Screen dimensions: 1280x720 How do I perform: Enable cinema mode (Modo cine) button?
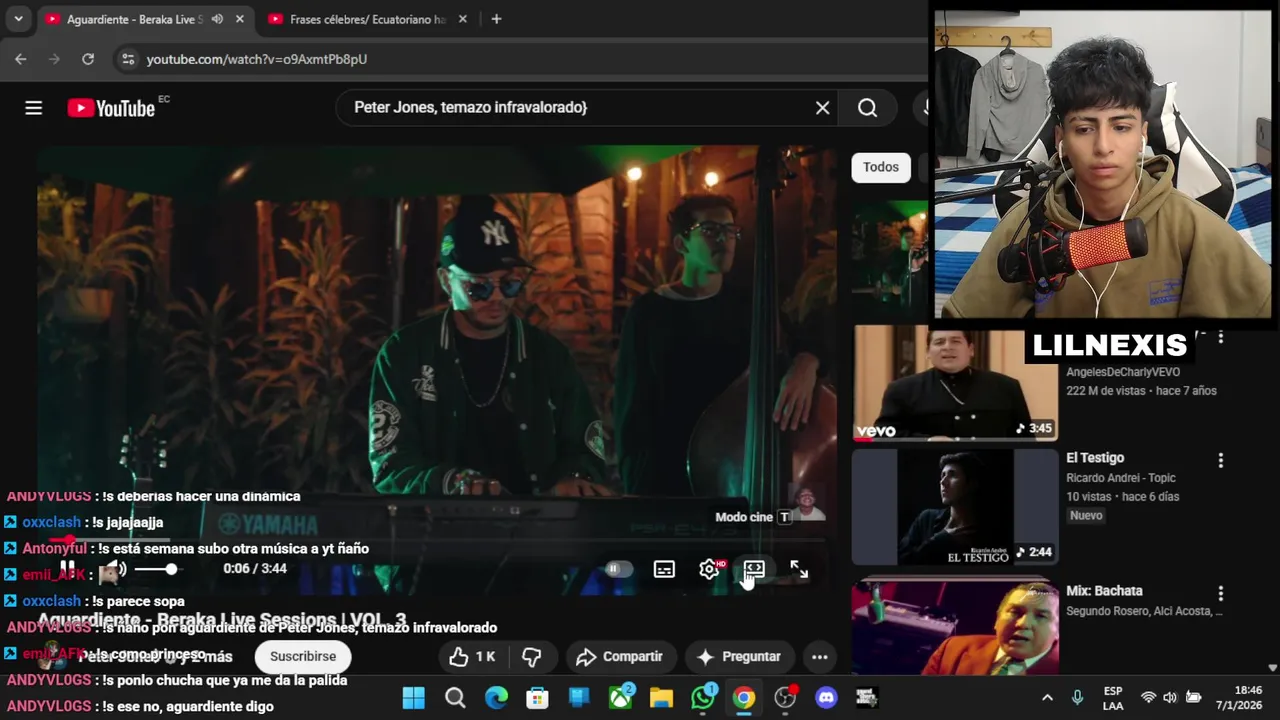click(754, 569)
